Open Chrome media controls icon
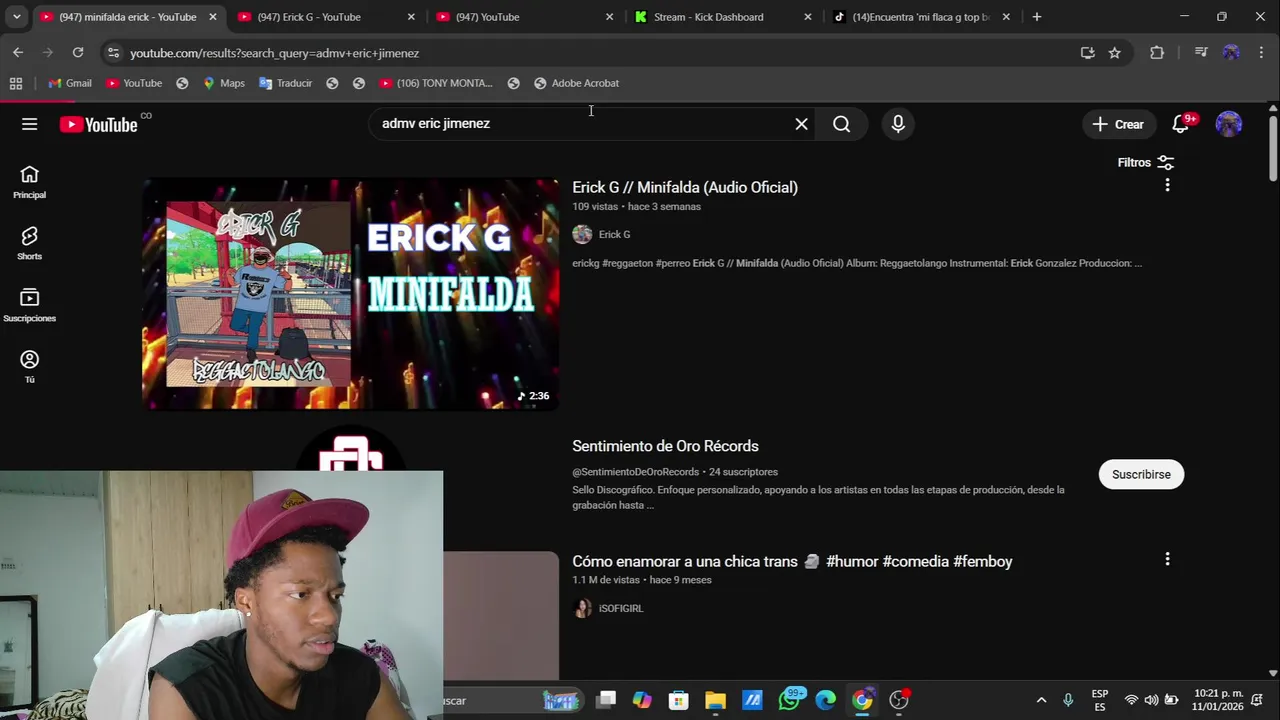 [x=1201, y=53]
